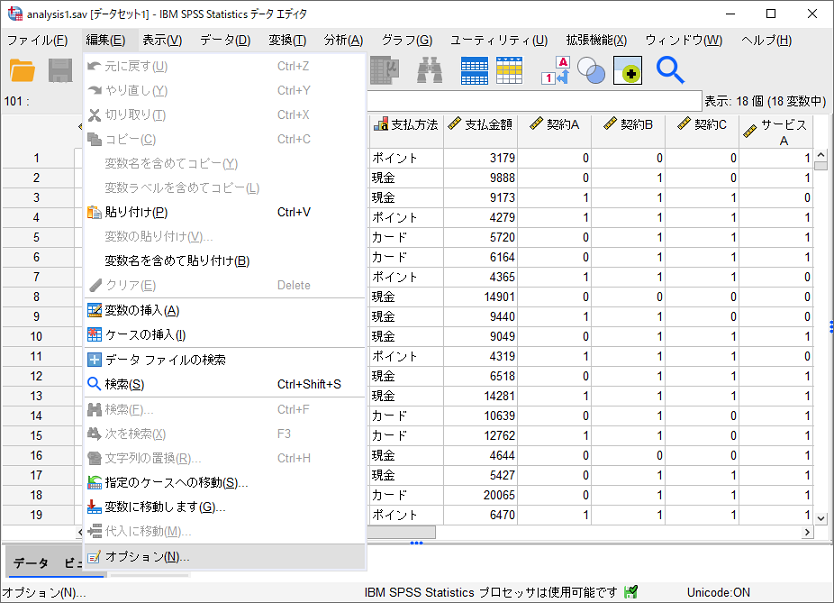Click the green plus toolbar icon
This screenshot has width=834, height=603.
coord(627,70)
